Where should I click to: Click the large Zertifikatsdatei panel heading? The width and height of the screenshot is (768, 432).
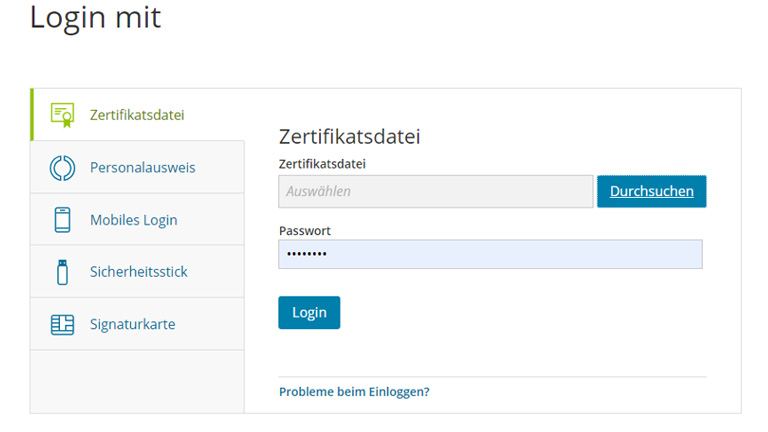[x=349, y=137]
